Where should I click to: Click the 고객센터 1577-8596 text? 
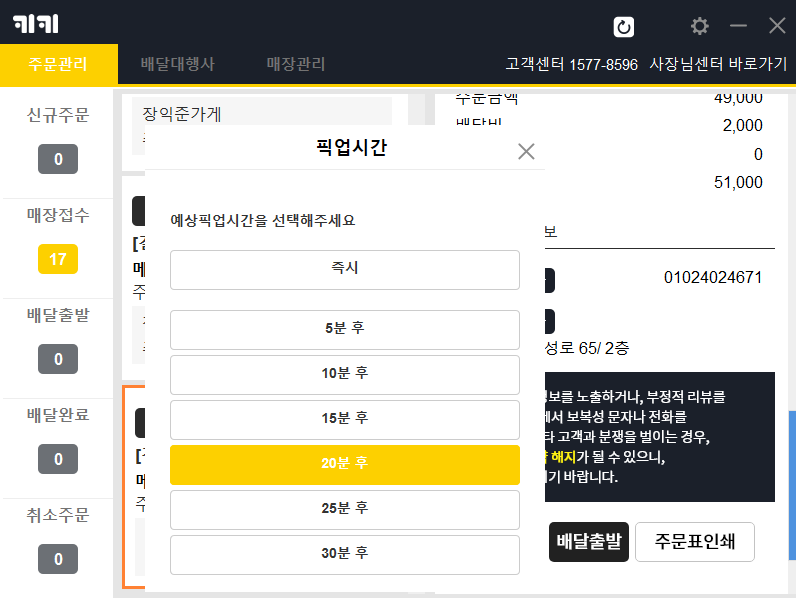pyautogui.click(x=571, y=64)
